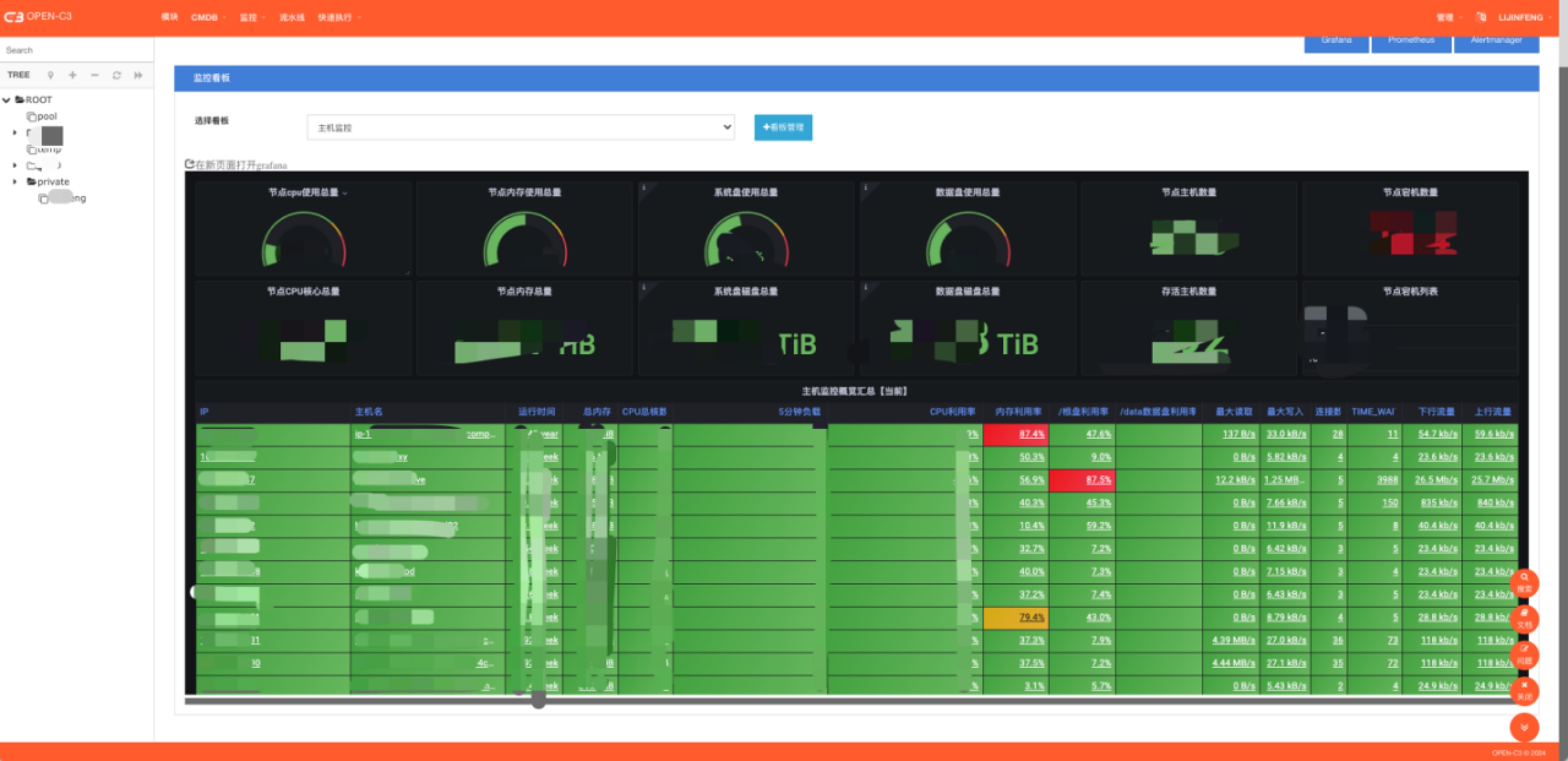Click the floating 搜索 search button
The height and width of the screenshot is (761, 1568).
(1524, 583)
